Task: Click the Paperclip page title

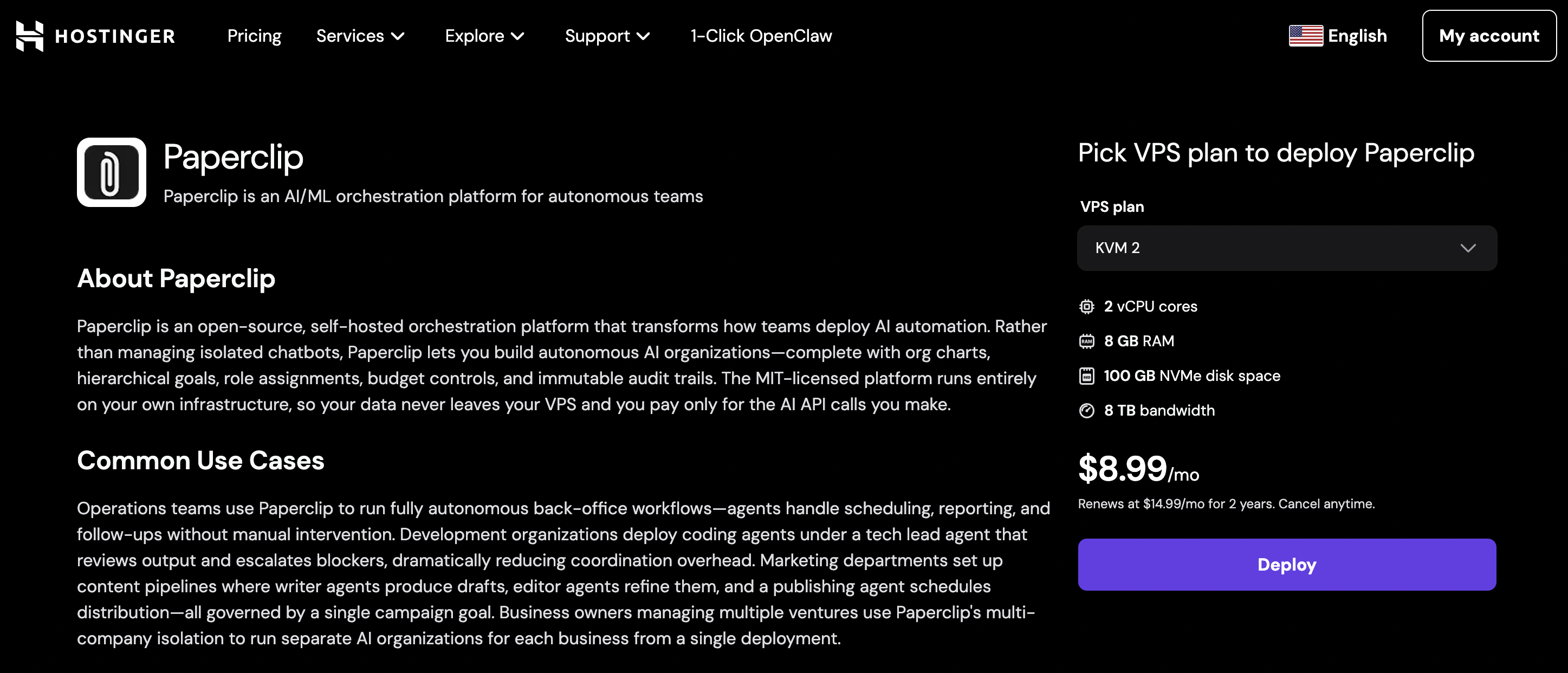Action: coord(233,157)
